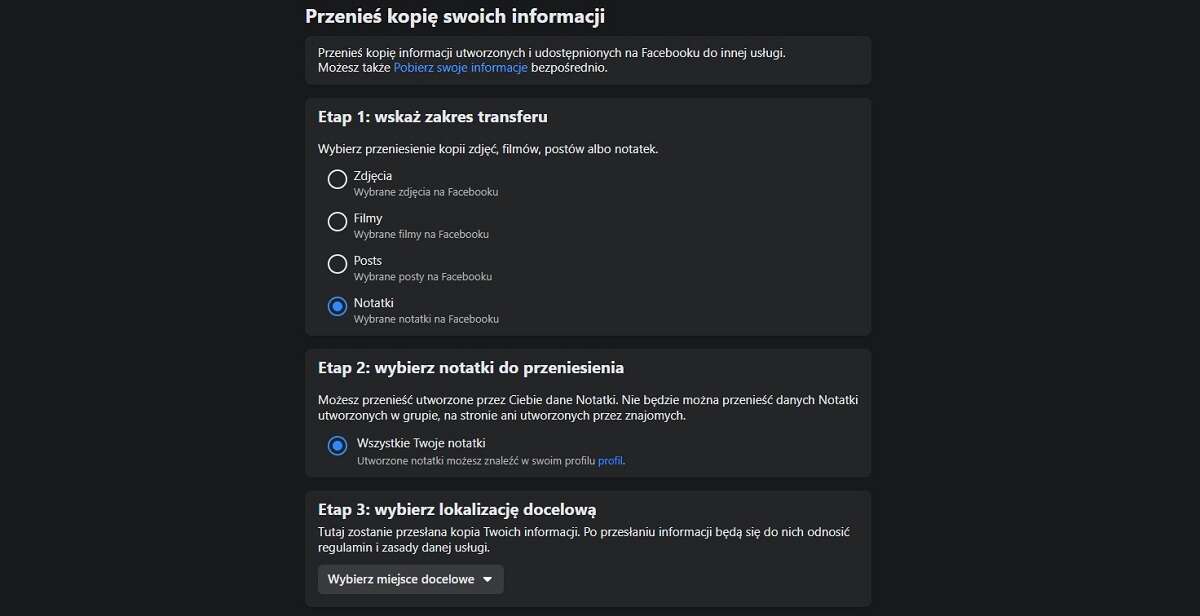Select the Zdjęcia radio button

(x=337, y=179)
